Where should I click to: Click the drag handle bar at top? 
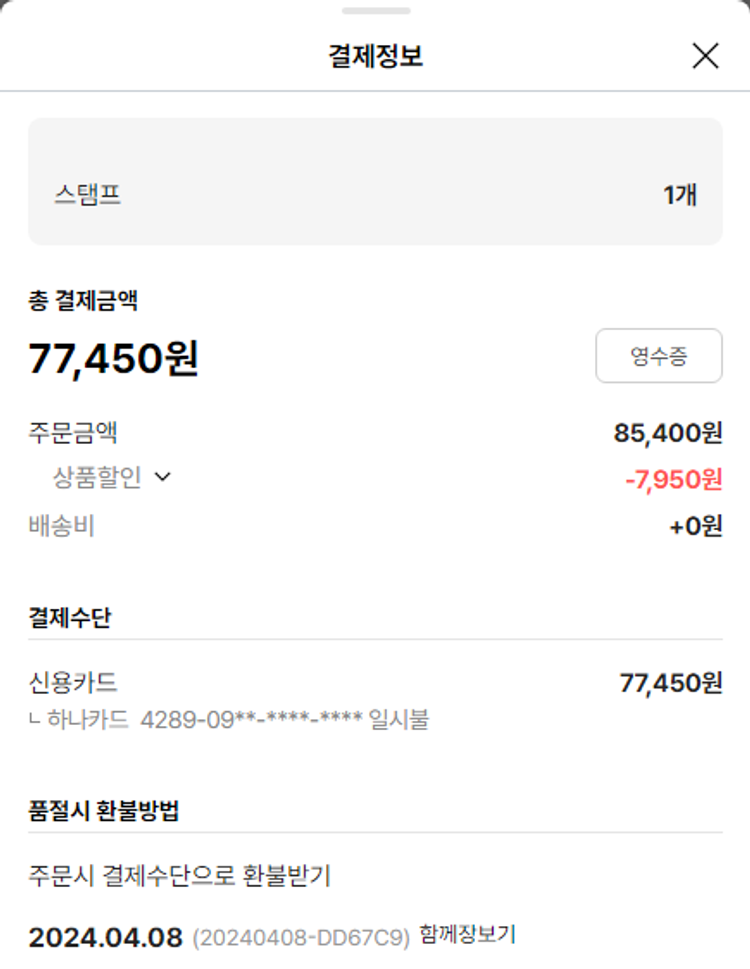(x=375, y=11)
